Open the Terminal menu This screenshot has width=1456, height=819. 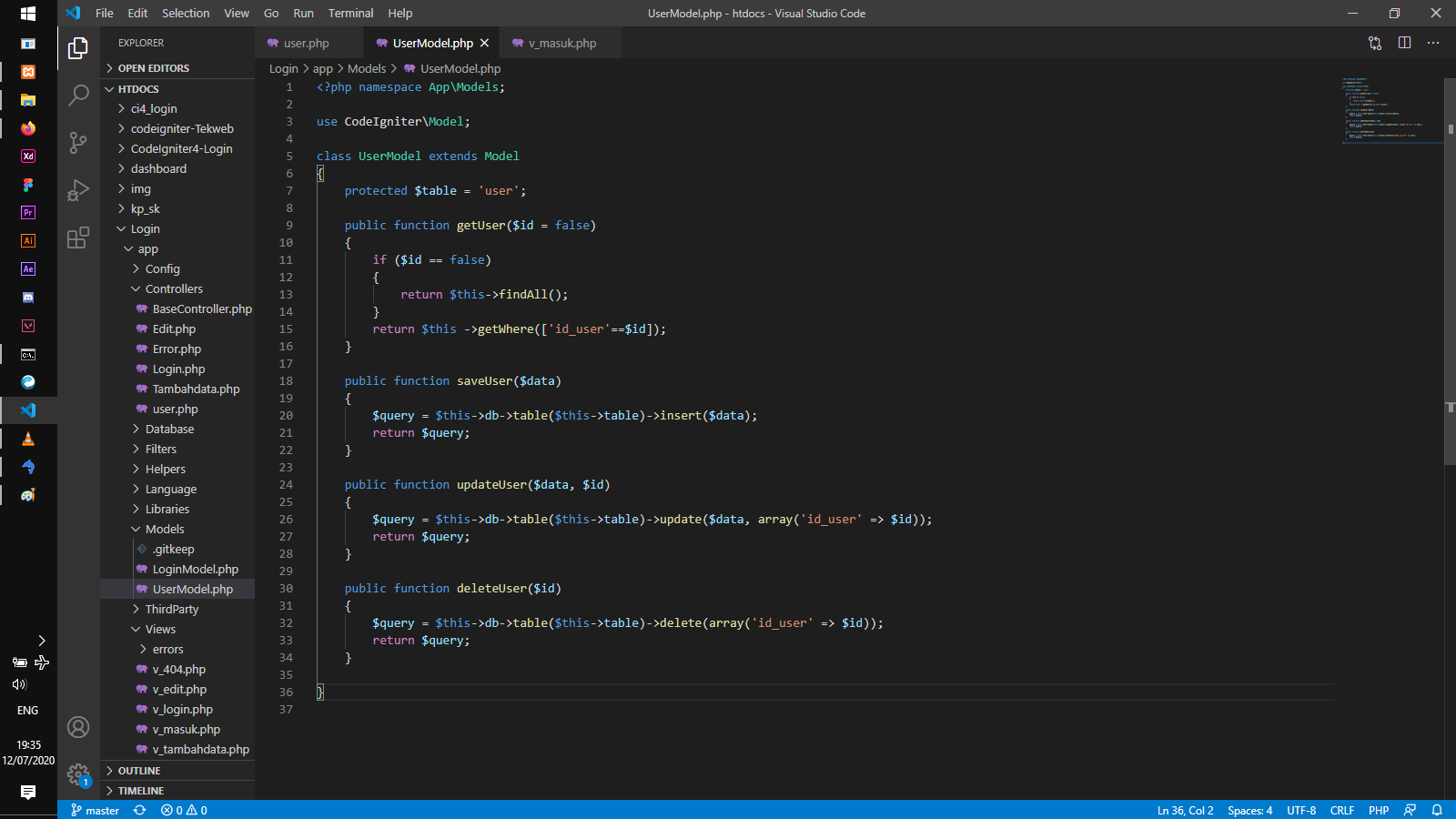(x=350, y=13)
